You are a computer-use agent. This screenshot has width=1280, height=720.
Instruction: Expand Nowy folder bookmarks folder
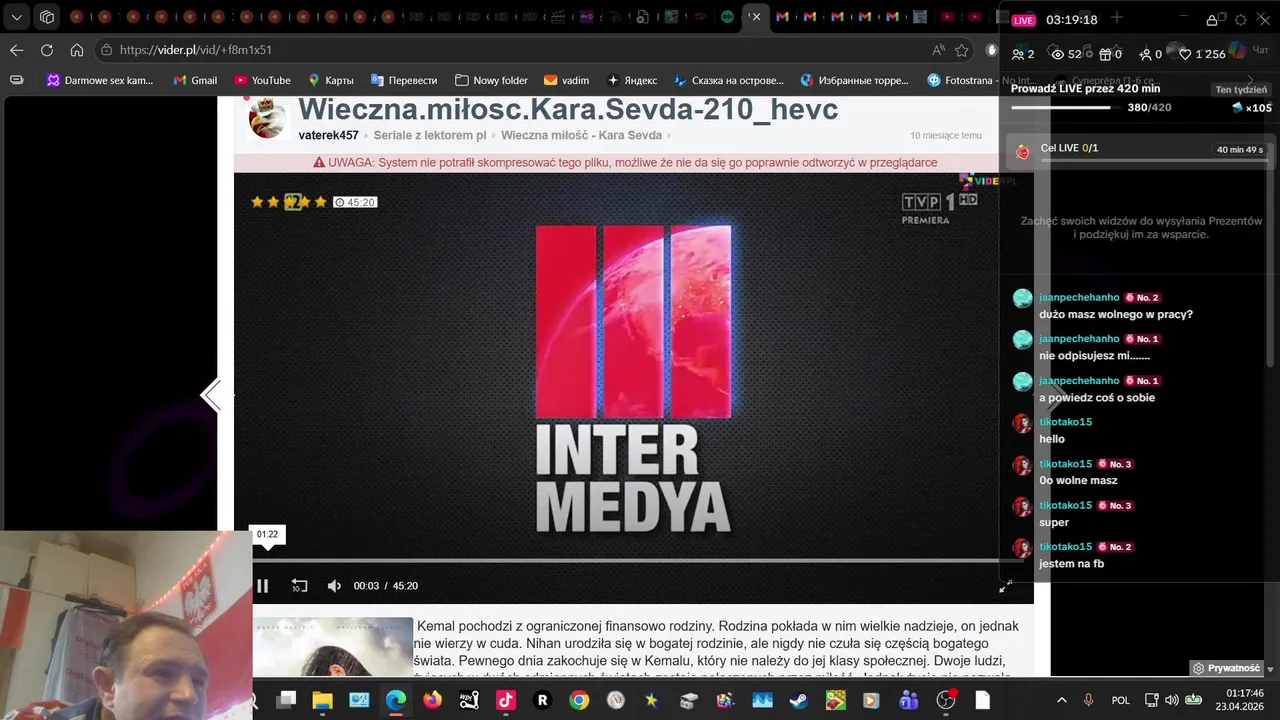tap(491, 80)
